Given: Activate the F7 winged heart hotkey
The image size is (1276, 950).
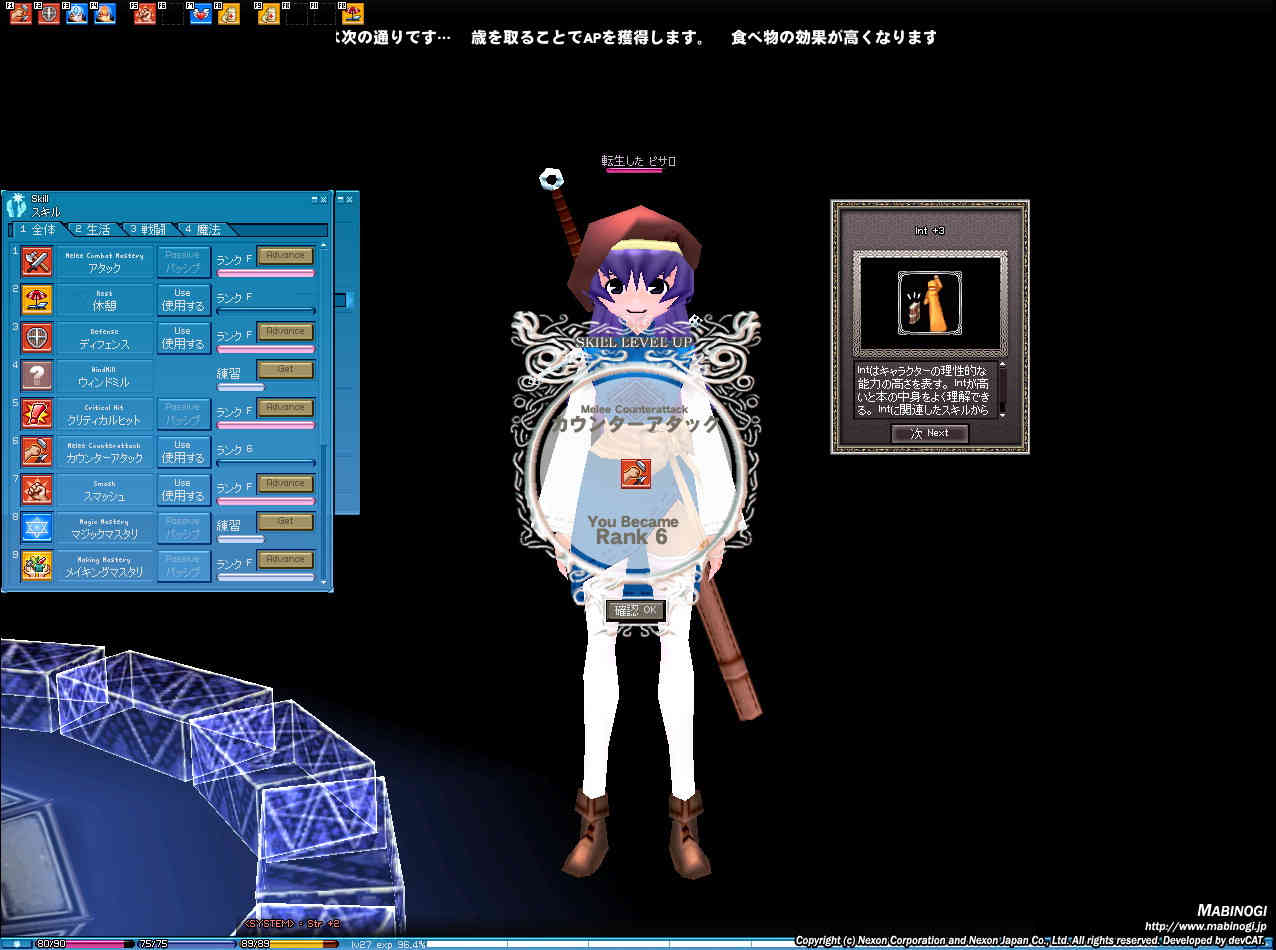Looking at the screenshot, I should click(x=200, y=14).
